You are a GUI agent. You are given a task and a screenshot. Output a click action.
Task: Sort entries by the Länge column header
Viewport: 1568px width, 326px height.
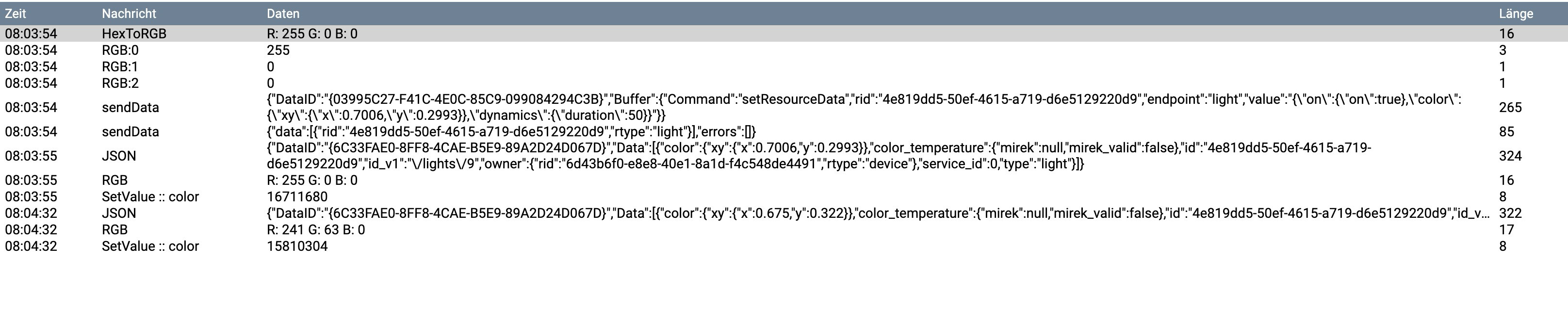pos(1516,14)
